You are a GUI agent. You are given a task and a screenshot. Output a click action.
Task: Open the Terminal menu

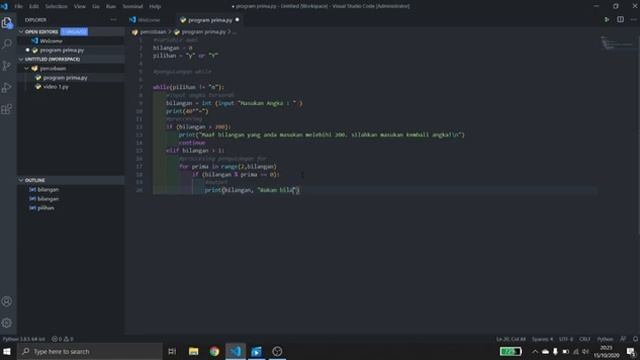point(133,6)
